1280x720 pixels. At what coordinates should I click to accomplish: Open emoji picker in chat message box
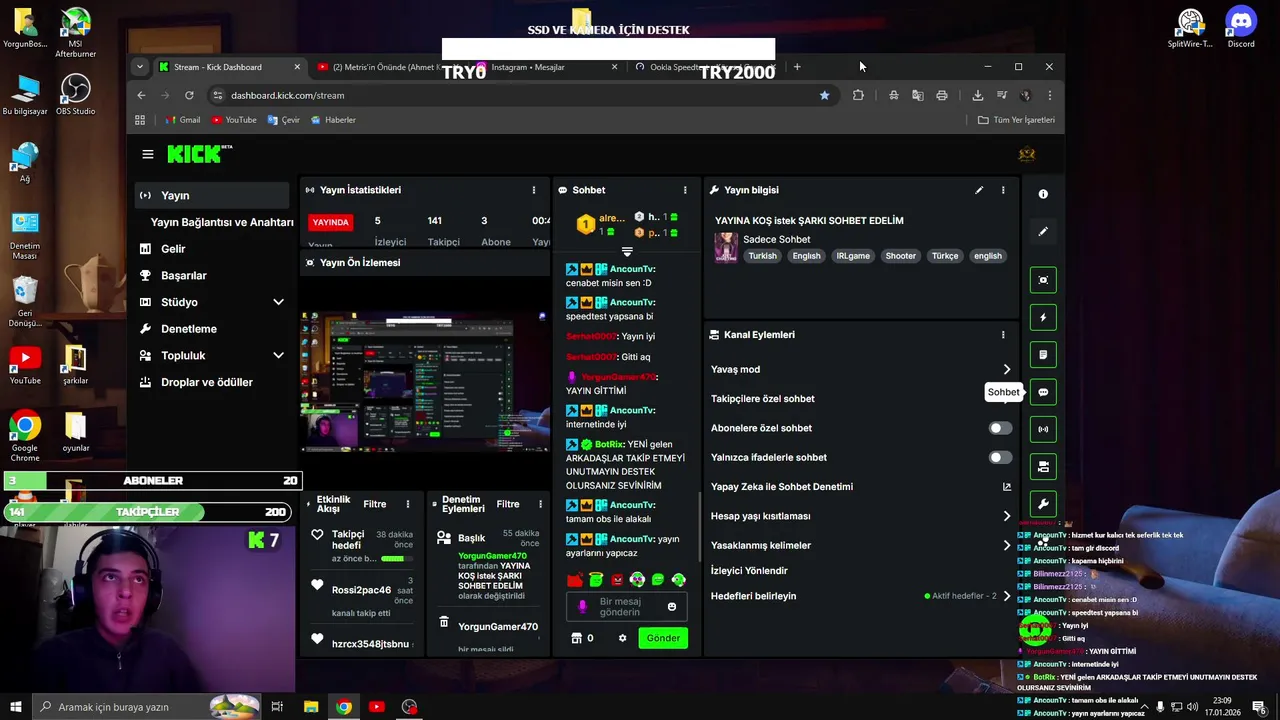click(x=672, y=607)
